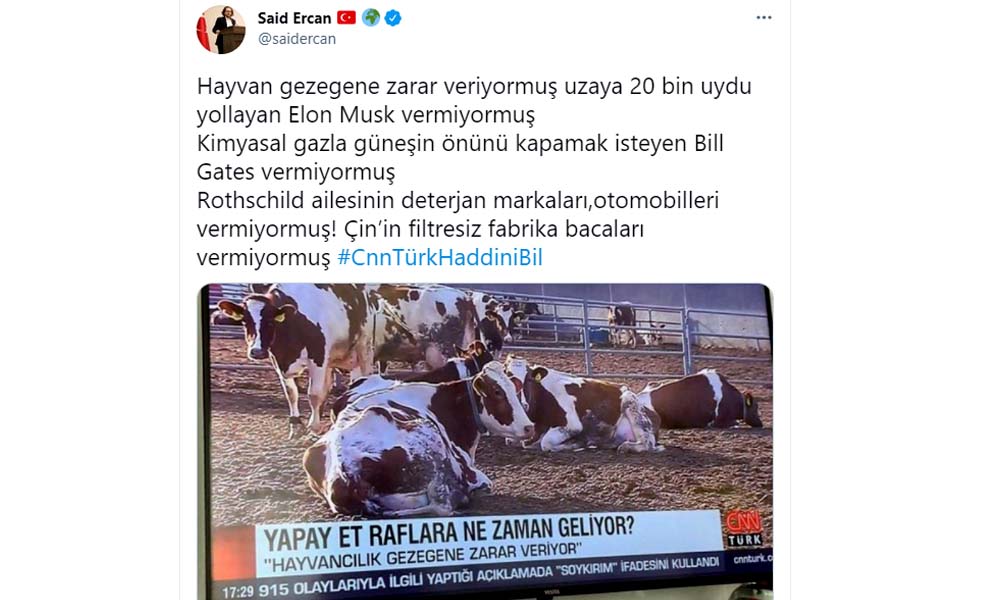Visit the @saidercan handle link
Image resolution: width=1000 pixels, height=600 pixels.
pos(297,39)
